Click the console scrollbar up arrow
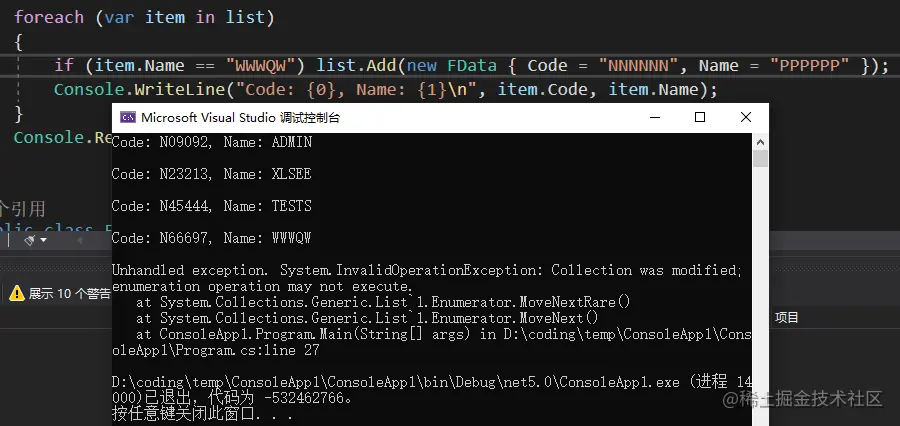This screenshot has height=426, width=900. coord(761,142)
